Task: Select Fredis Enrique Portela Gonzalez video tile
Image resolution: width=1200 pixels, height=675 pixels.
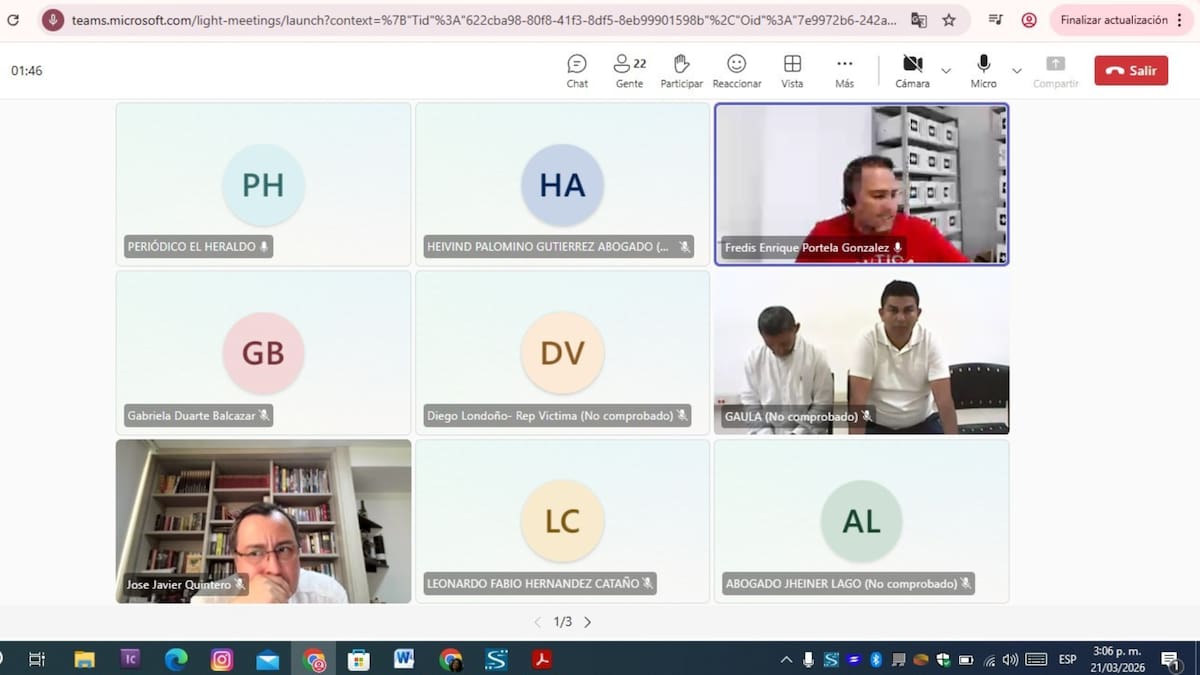Action: (861, 184)
